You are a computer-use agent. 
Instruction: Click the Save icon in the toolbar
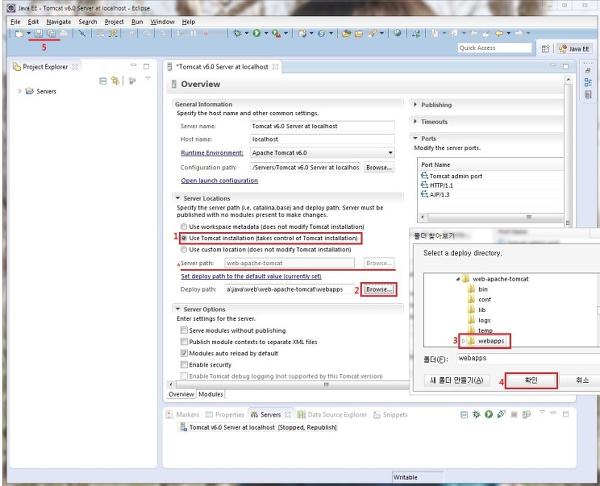[x=38, y=33]
